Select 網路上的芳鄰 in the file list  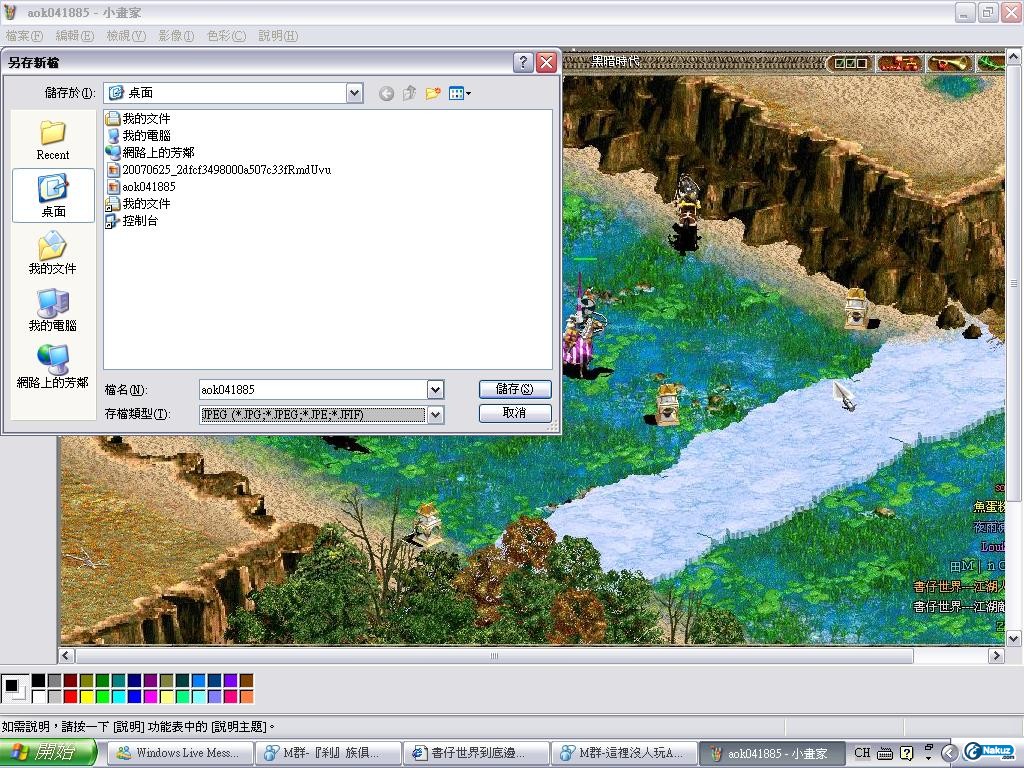pyautogui.click(x=150, y=152)
